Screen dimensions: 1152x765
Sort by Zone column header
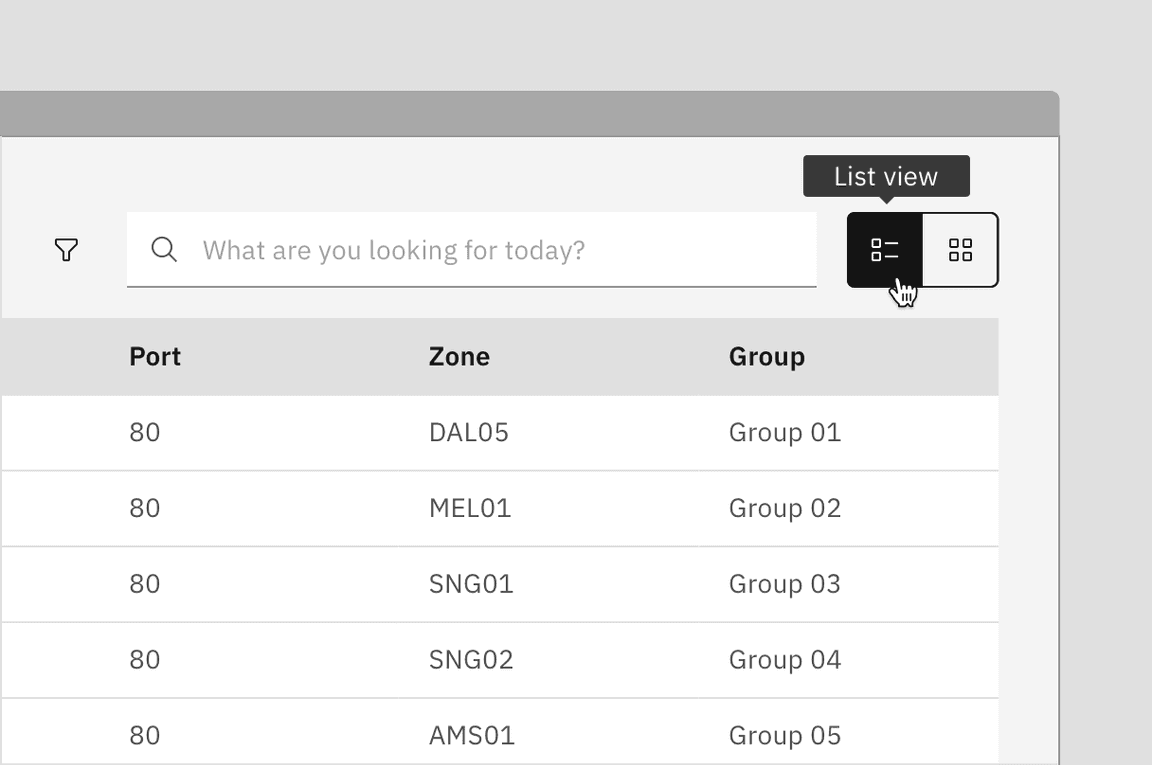point(459,357)
